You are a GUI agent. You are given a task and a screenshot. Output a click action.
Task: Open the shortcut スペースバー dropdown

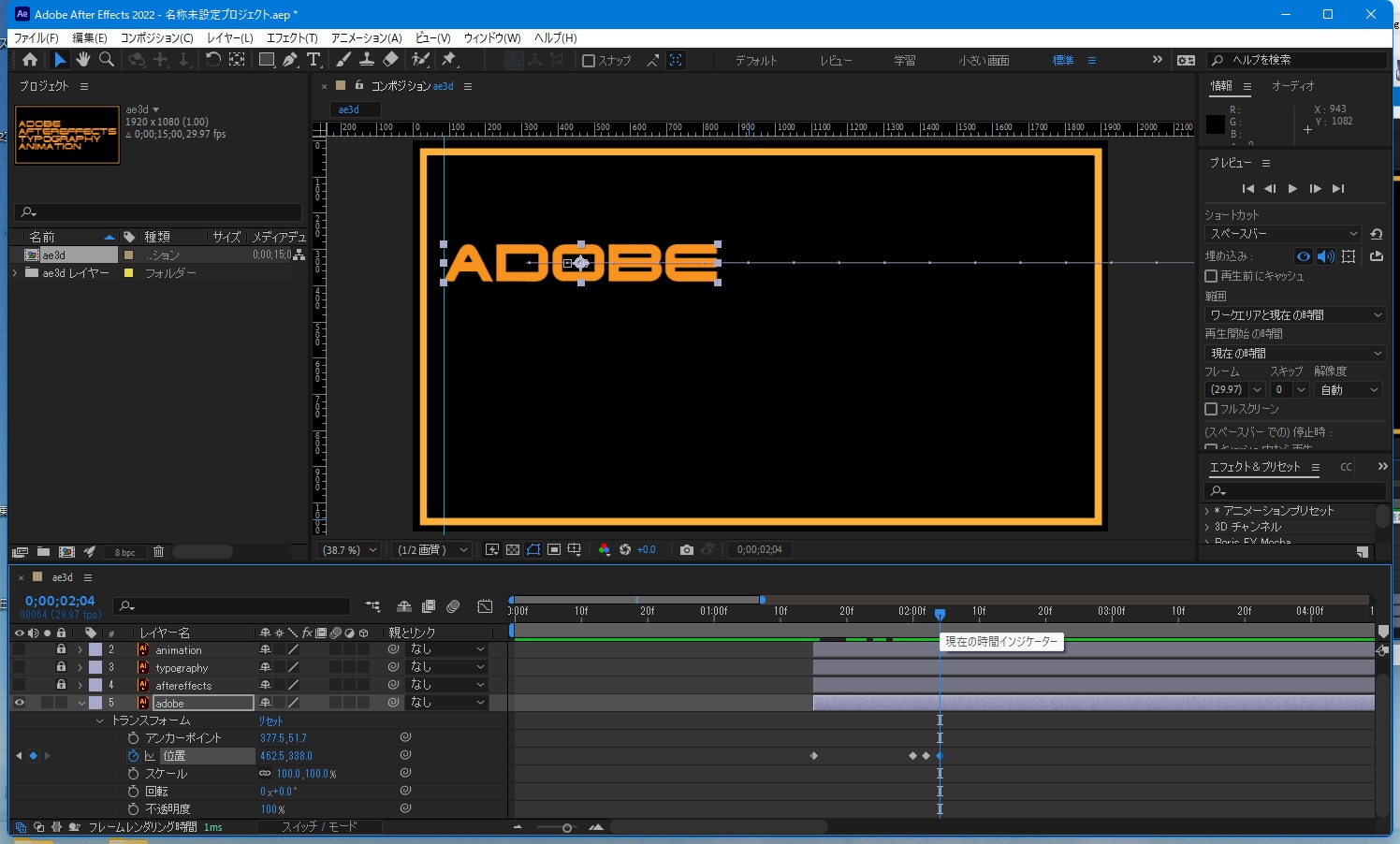1283,234
